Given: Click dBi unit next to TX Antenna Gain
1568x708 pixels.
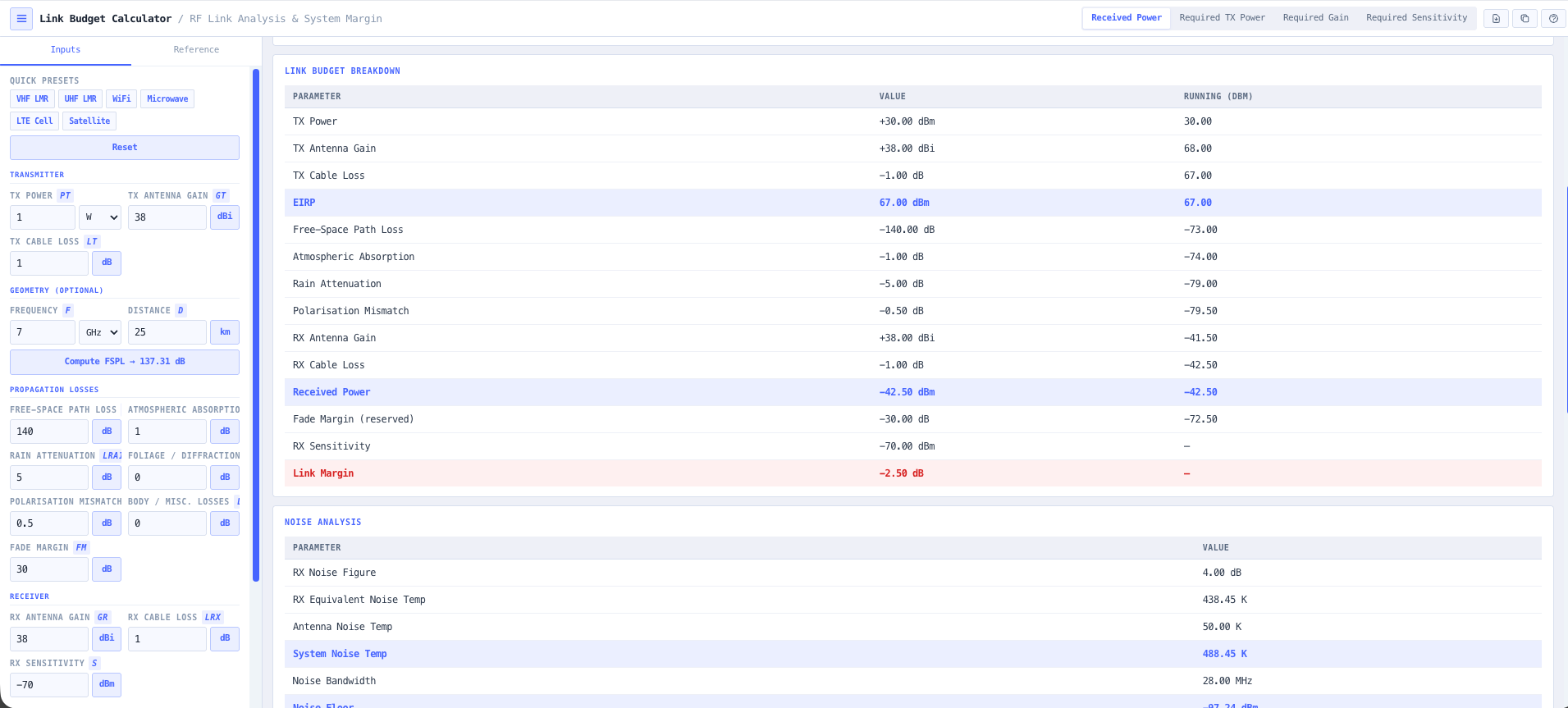Looking at the screenshot, I should click(225, 217).
